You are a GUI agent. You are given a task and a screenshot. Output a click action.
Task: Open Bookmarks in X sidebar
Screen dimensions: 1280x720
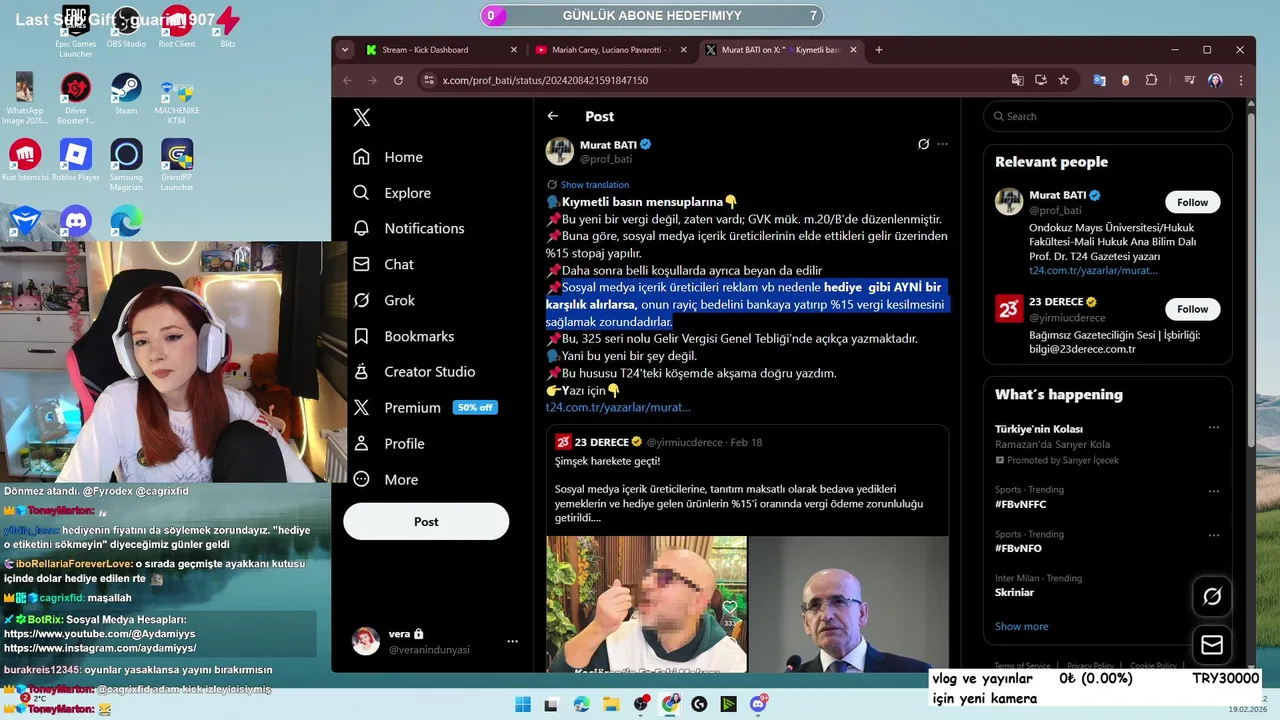tap(403, 336)
